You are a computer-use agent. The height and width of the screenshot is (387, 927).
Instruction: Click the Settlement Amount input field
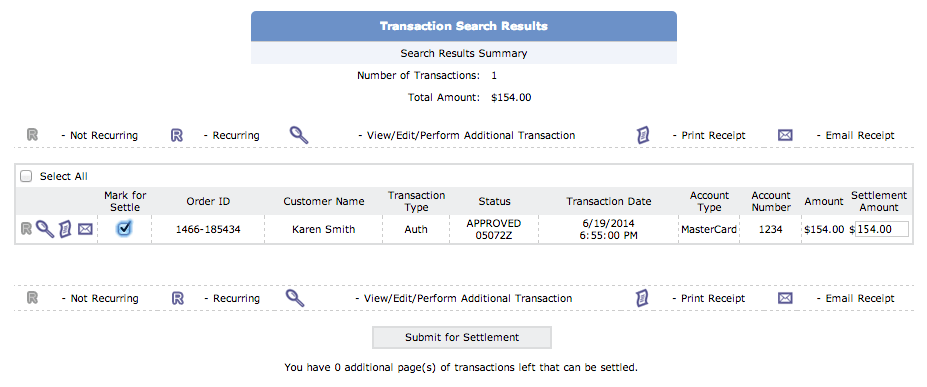pos(882,229)
